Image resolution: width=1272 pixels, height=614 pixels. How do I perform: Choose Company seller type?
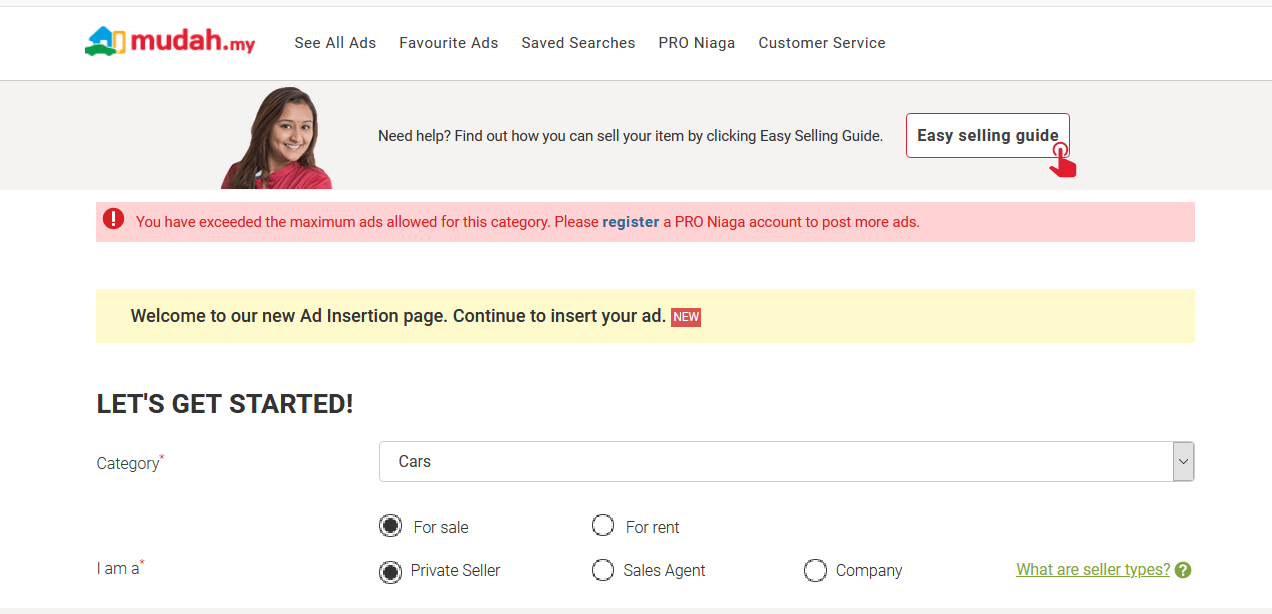(x=815, y=570)
